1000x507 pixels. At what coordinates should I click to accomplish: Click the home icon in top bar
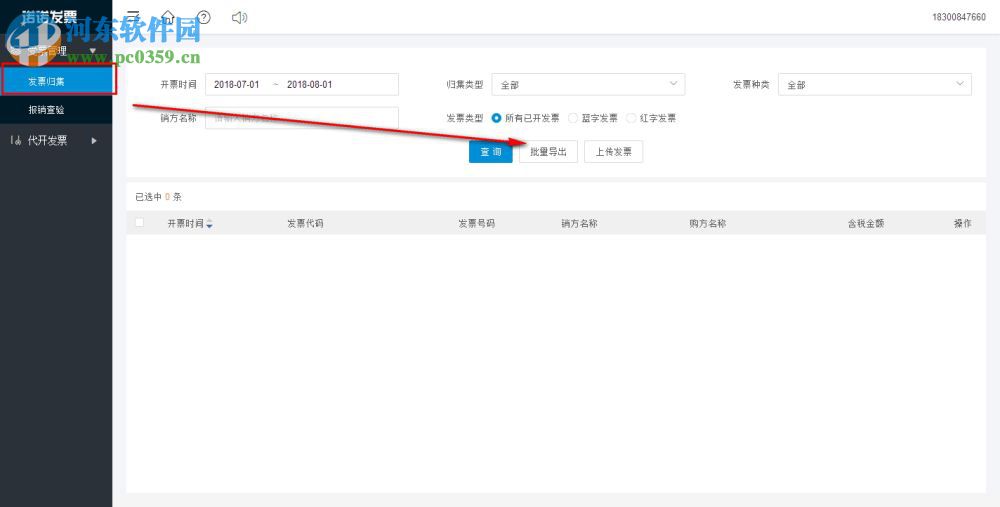pyautogui.click(x=168, y=17)
